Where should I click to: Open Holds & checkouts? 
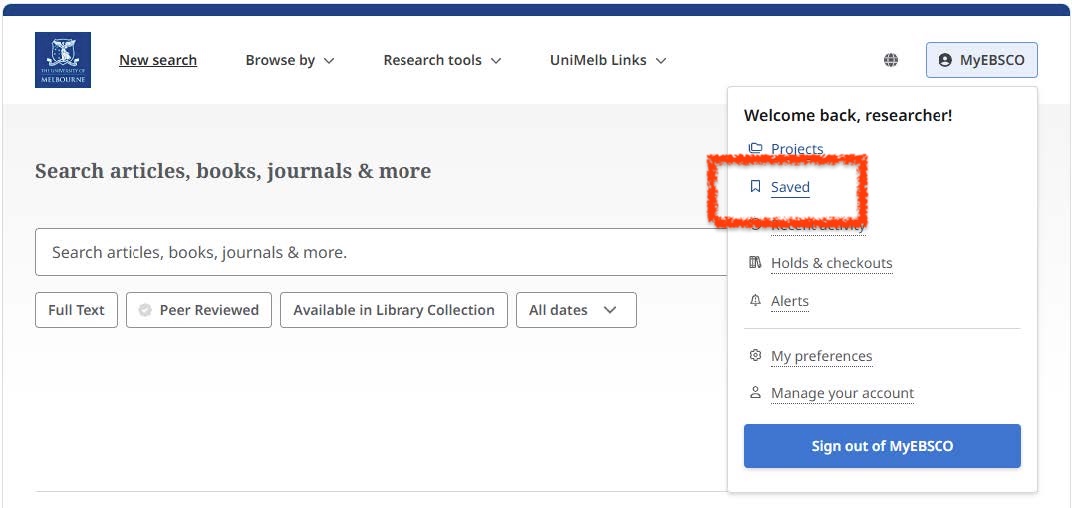(x=831, y=263)
